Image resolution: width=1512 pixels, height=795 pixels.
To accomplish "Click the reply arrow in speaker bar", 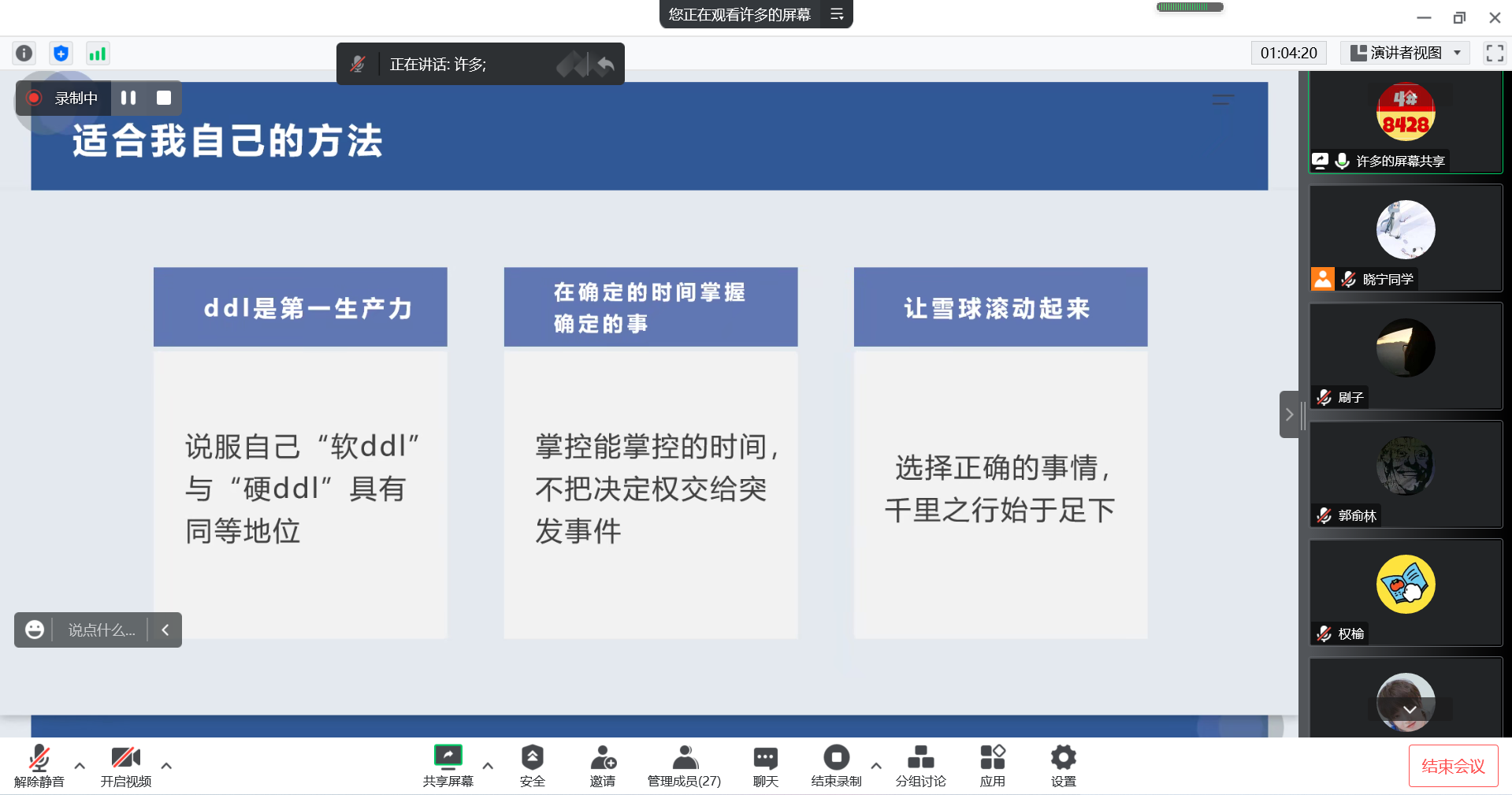I will [x=605, y=64].
